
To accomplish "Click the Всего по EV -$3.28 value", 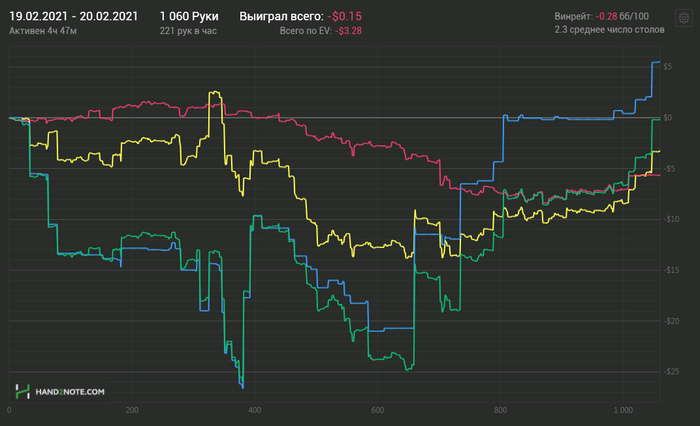I will 348,31.
